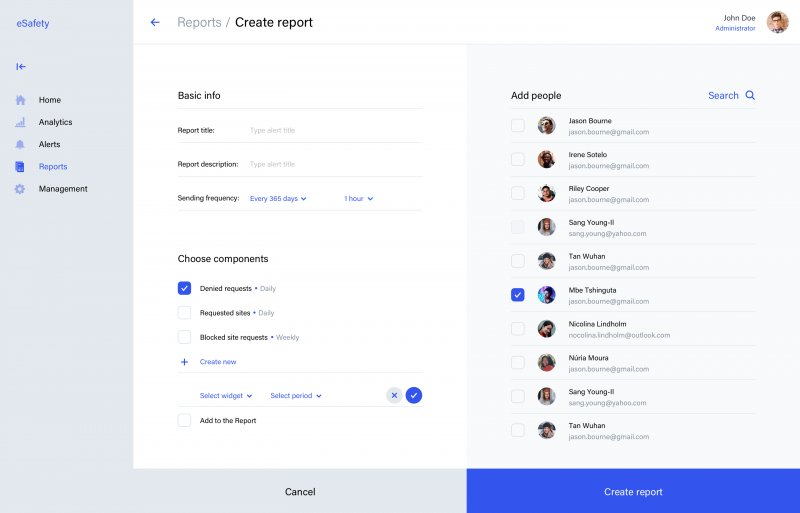Expand the Select widget dropdown
This screenshot has width=800, height=513.
coord(226,396)
